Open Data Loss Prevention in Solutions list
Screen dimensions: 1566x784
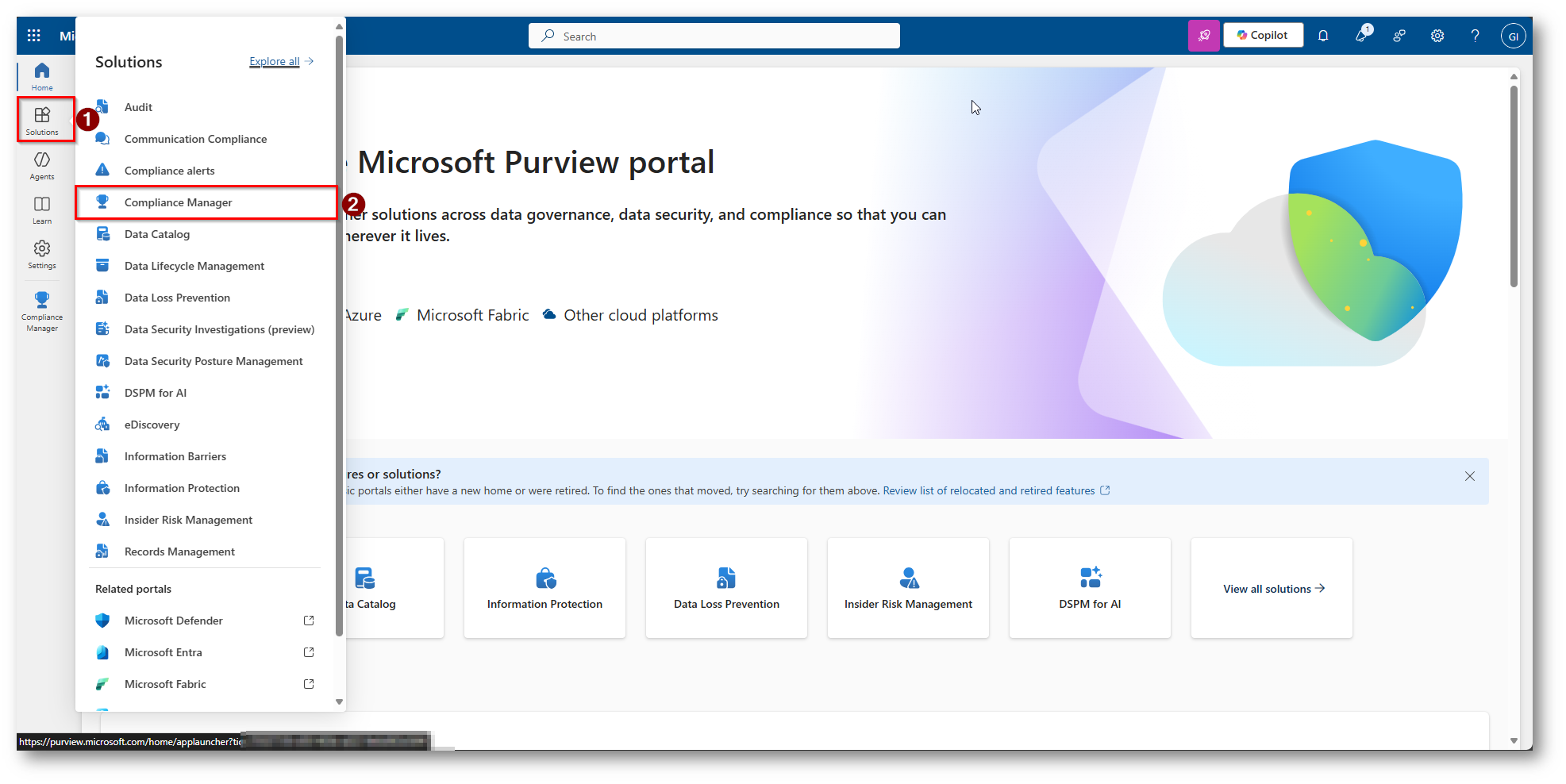[206, 298]
